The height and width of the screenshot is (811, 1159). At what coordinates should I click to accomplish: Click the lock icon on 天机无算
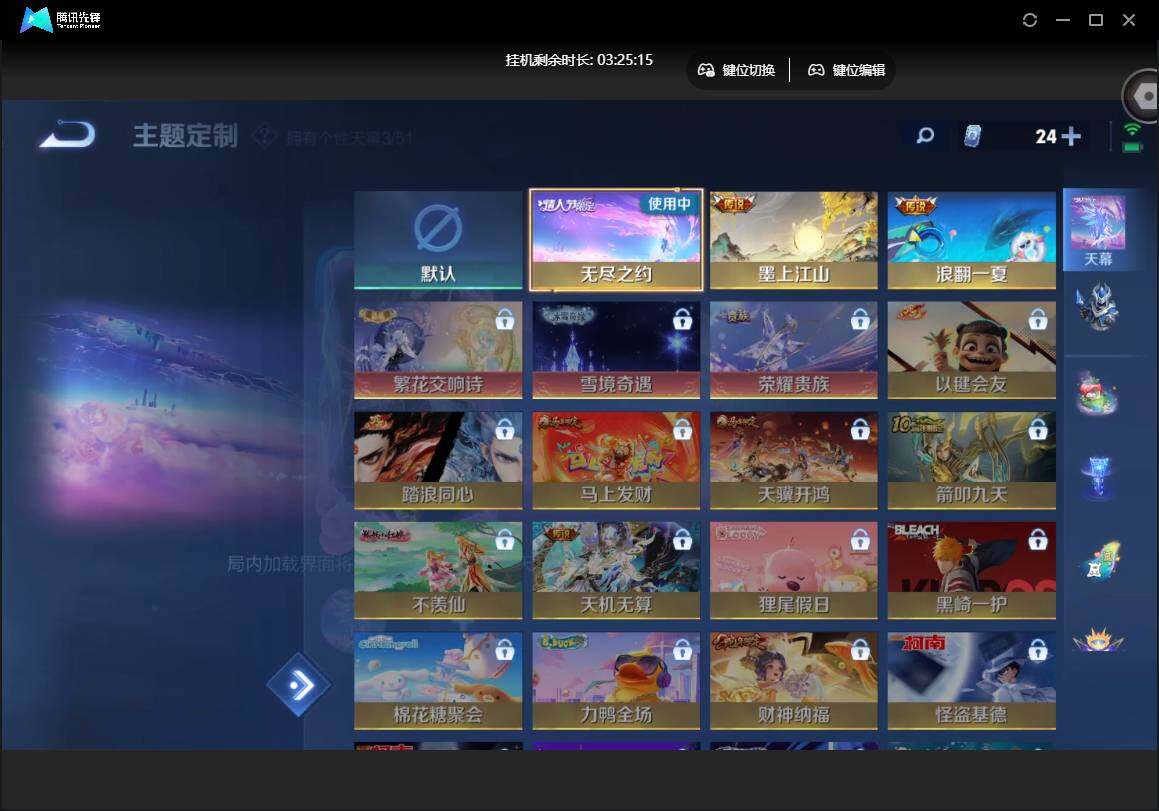pyautogui.click(x=682, y=540)
